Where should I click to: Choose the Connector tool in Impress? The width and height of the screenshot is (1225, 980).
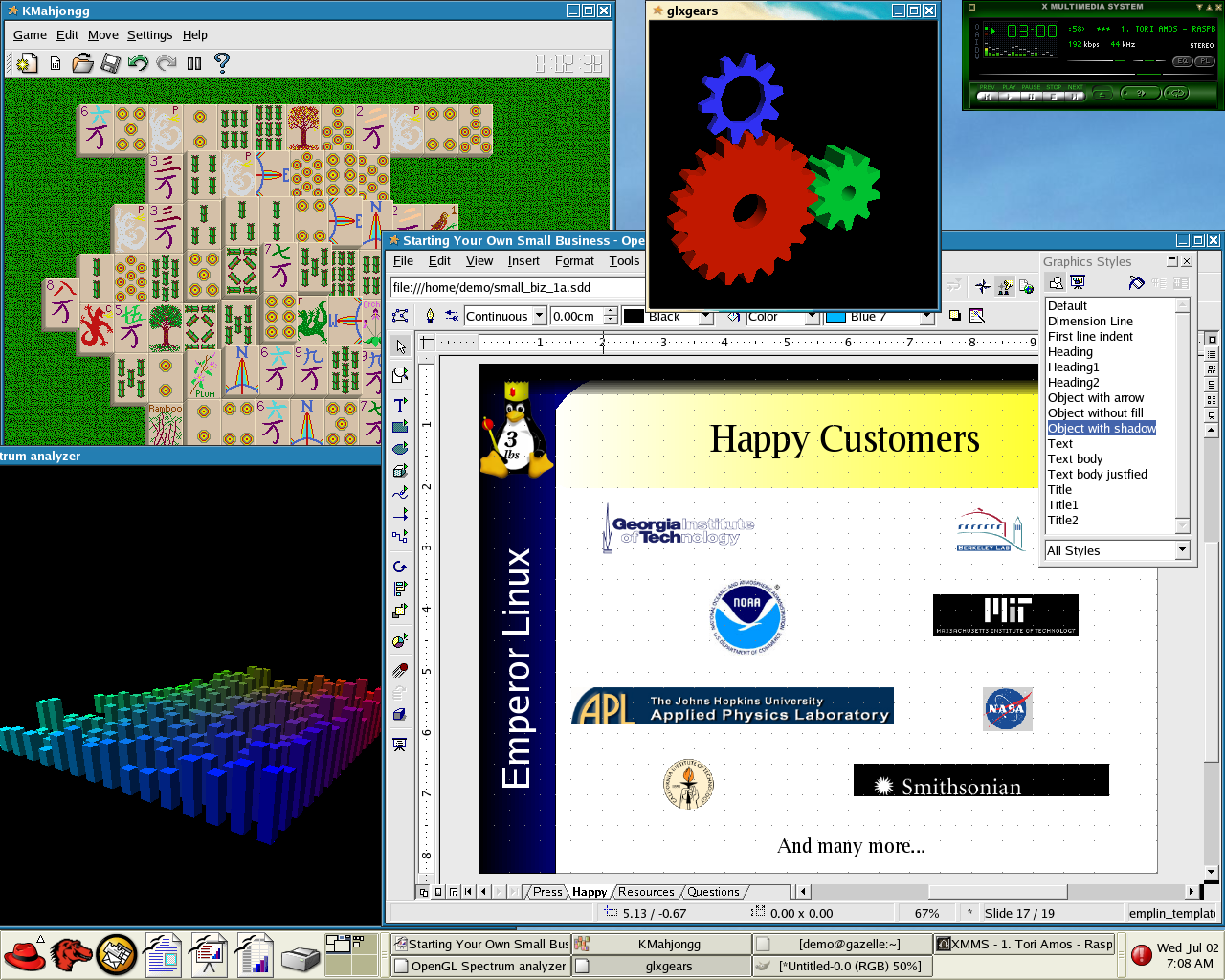(401, 537)
